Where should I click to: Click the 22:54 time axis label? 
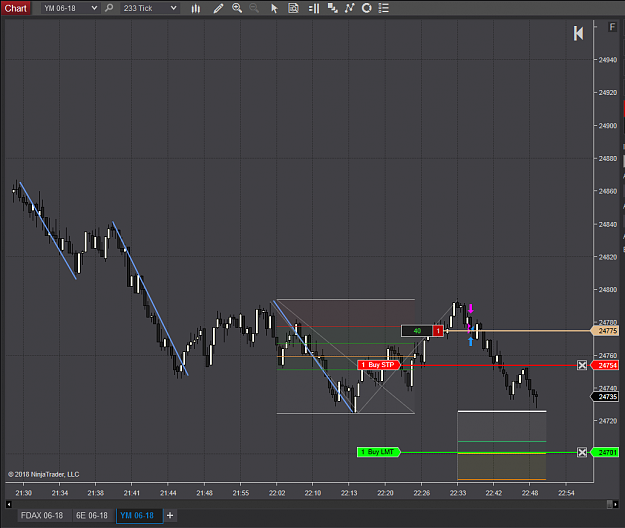tap(566, 493)
